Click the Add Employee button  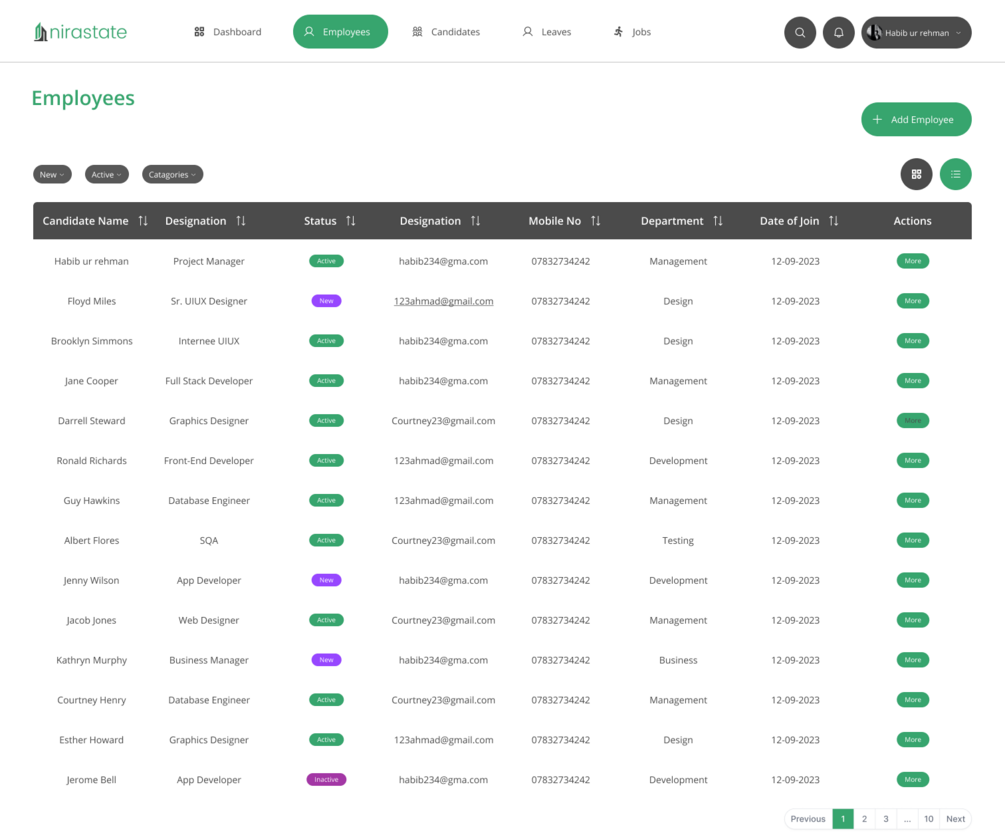917,120
